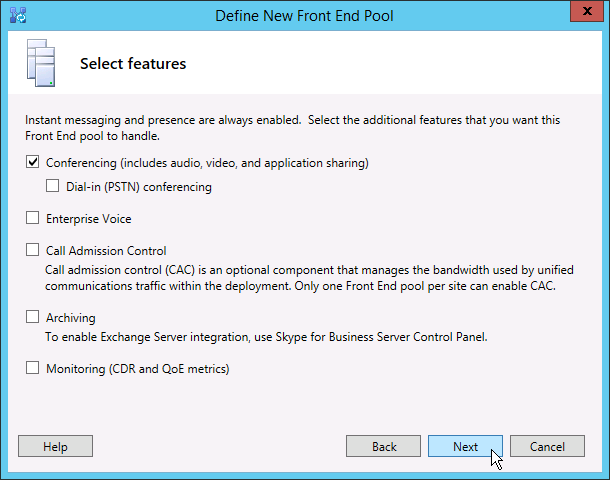The image size is (610, 480).
Task: Check the Archiving option box
Action: 33,318
